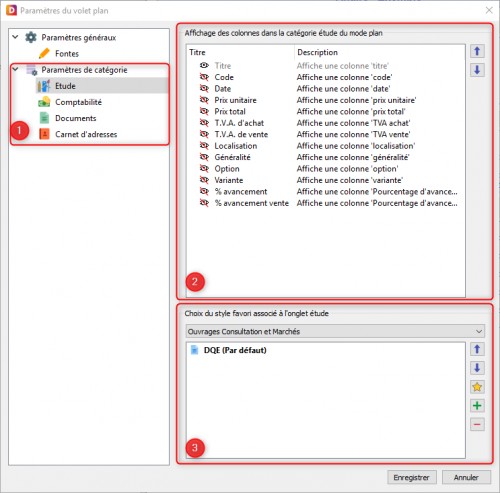
Task: Move DQE style down in favorites list
Action: pyautogui.click(x=477, y=368)
